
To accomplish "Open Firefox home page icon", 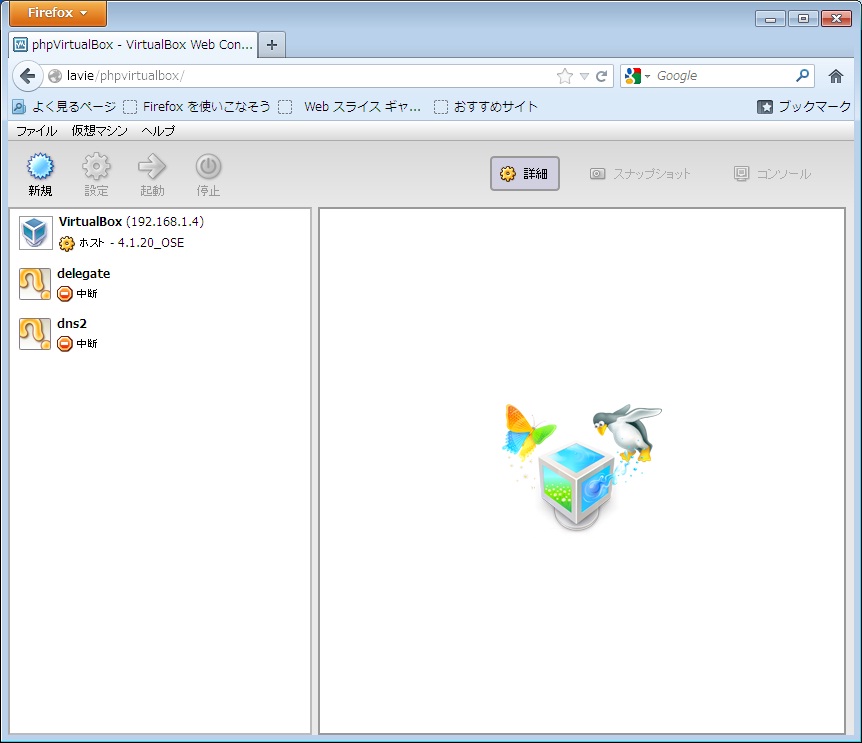I will click(x=836, y=76).
